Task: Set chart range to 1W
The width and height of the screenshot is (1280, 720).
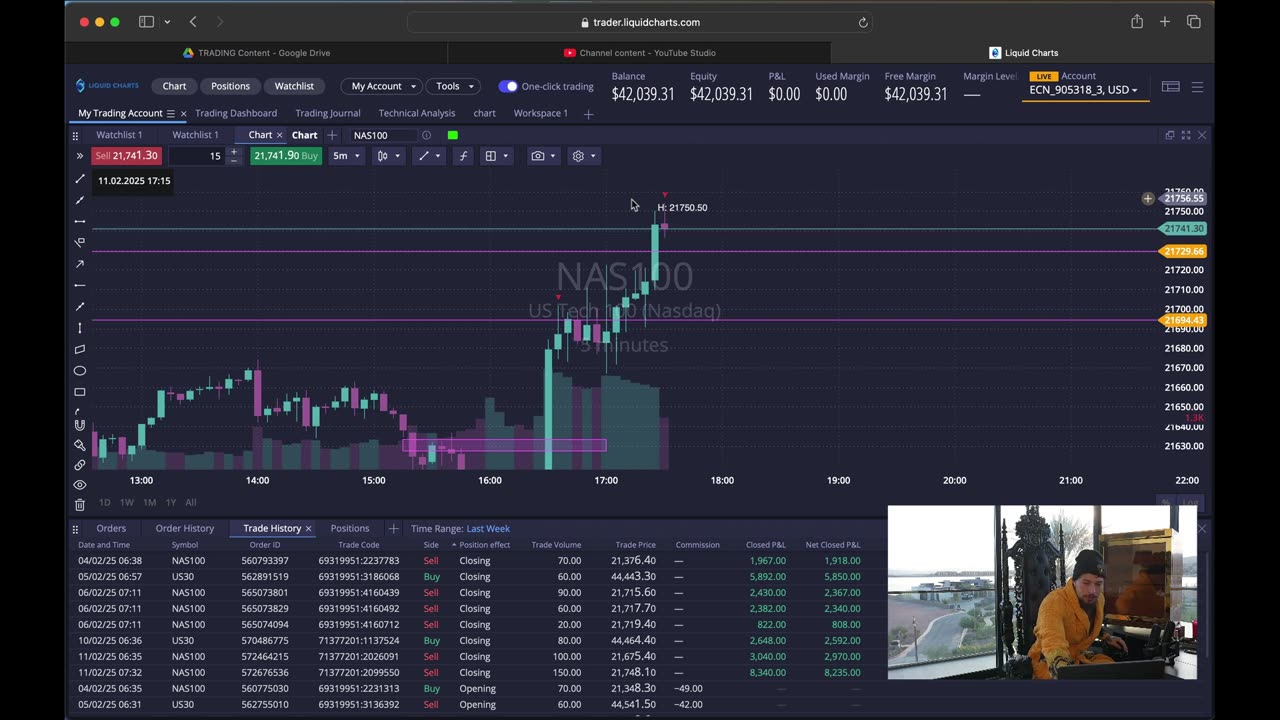Action: point(127,502)
